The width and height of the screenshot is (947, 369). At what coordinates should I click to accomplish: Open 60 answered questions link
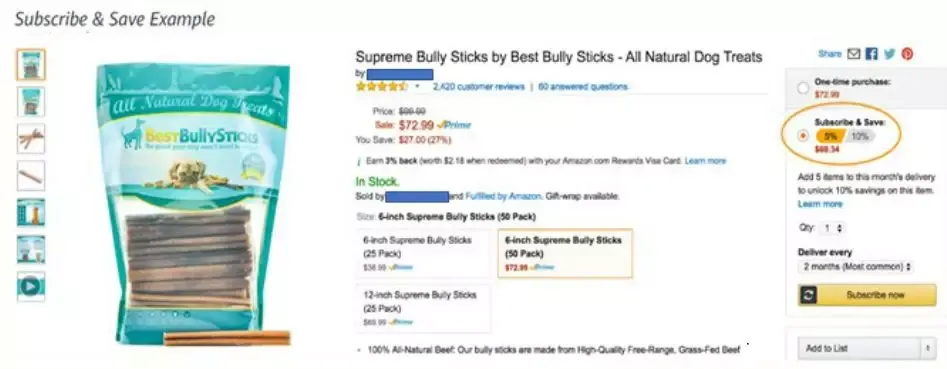pyautogui.click(x=583, y=87)
